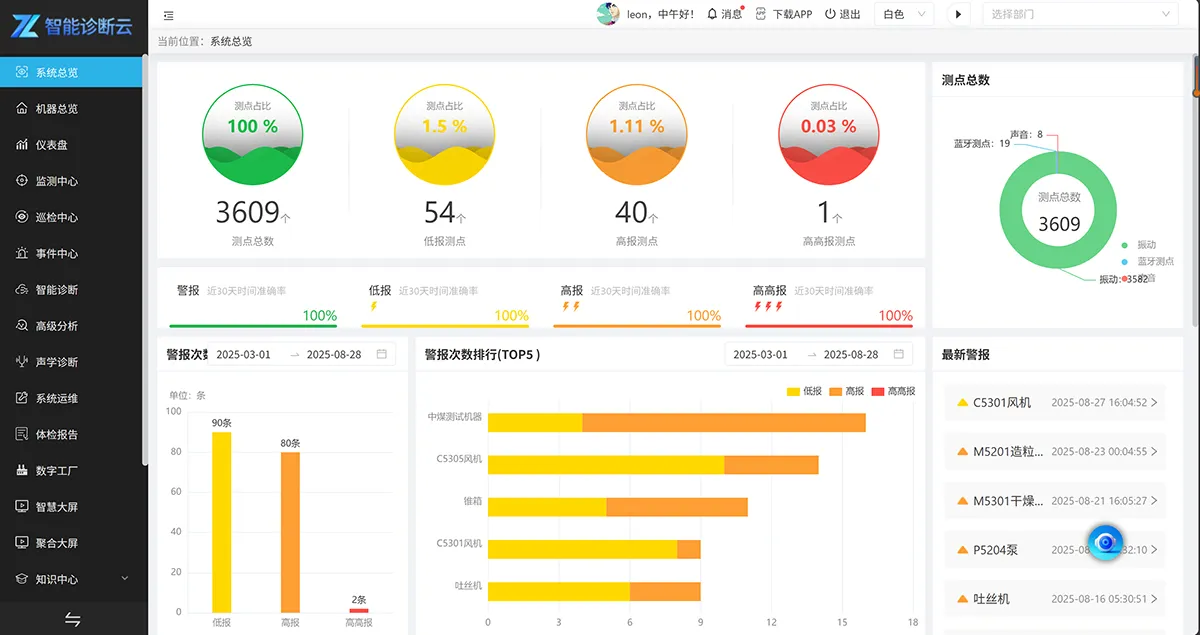Open the Acoustic Diagnosis menu item
The width and height of the screenshot is (1200, 635).
[x=56, y=362]
